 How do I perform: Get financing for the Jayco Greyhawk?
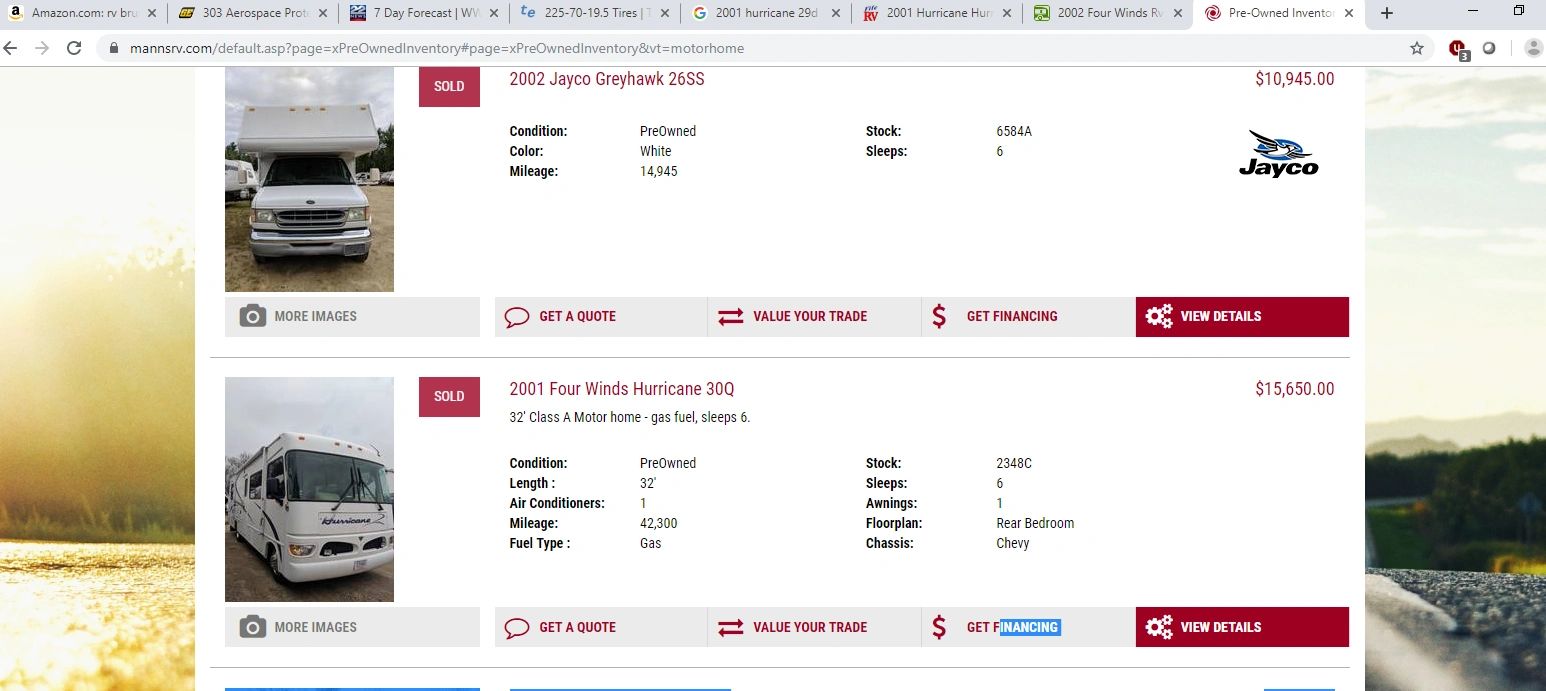coord(1028,316)
